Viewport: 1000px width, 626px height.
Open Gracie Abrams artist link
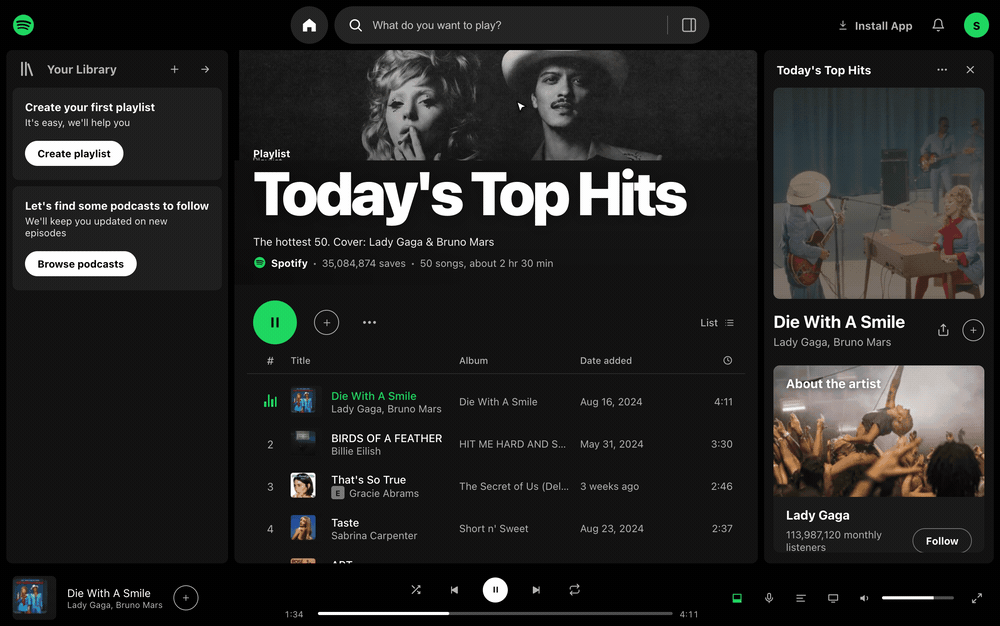pyautogui.click(x=384, y=493)
